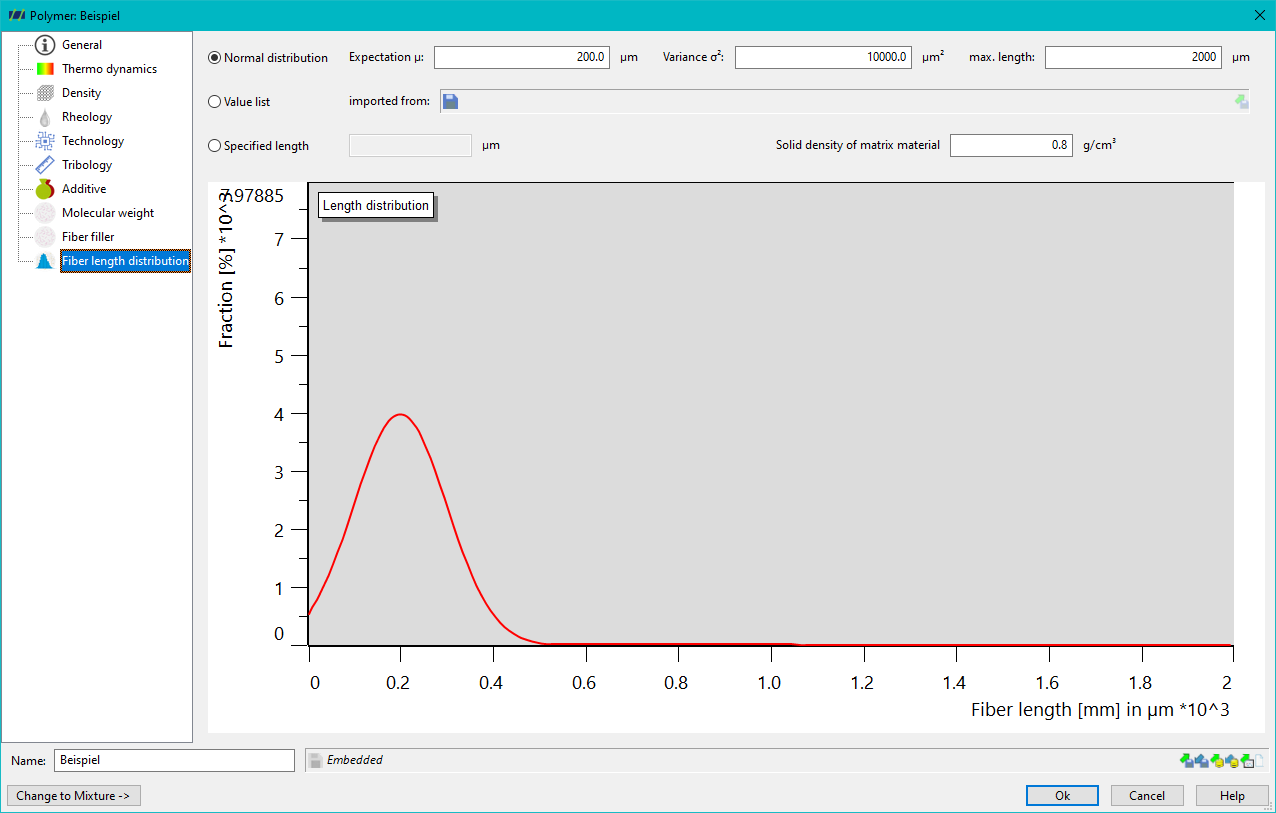Click the Help button
Image resolution: width=1276 pixels, height=813 pixels.
(1233, 796)
